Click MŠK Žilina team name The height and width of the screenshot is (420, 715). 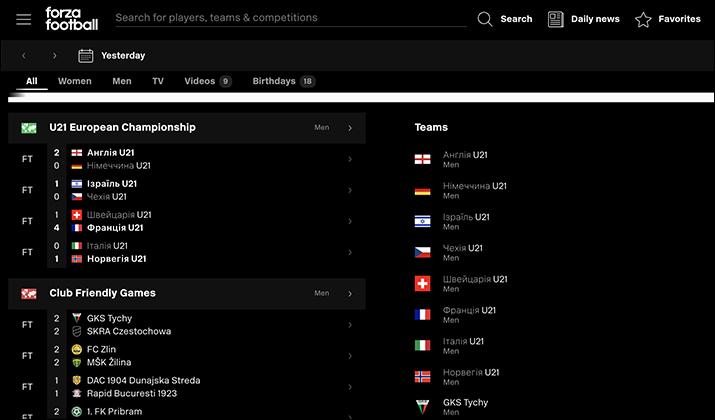tap(109, 362)
